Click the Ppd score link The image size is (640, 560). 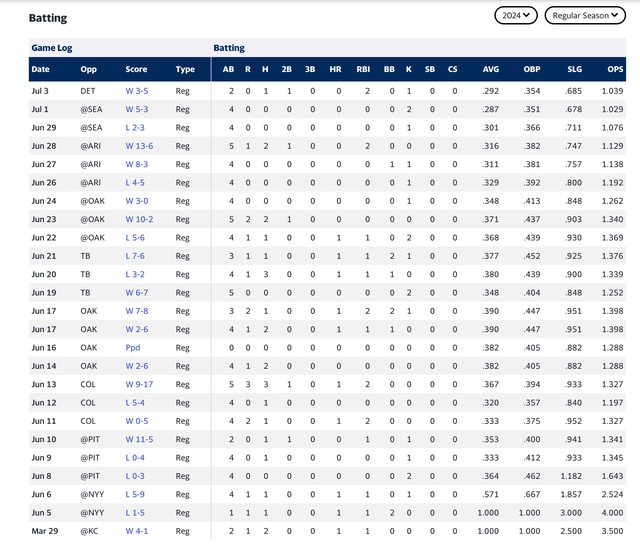133,347
